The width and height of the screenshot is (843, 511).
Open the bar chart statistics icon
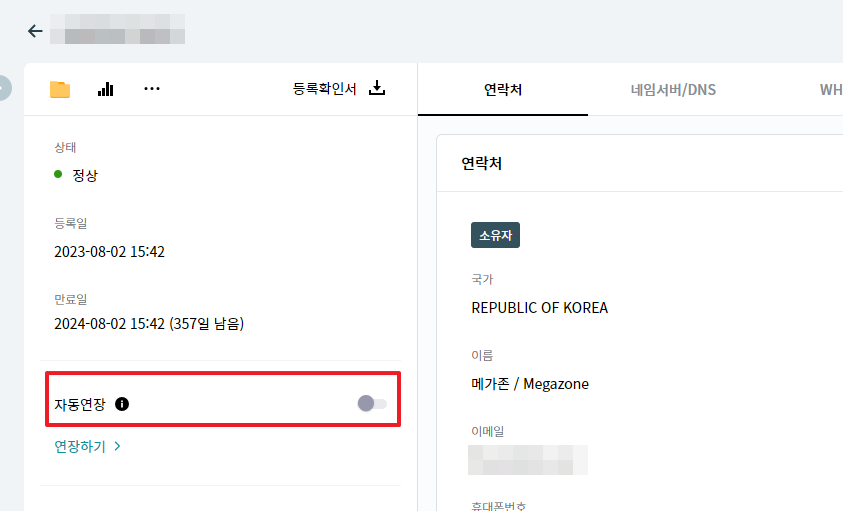[x=105, y=89]
